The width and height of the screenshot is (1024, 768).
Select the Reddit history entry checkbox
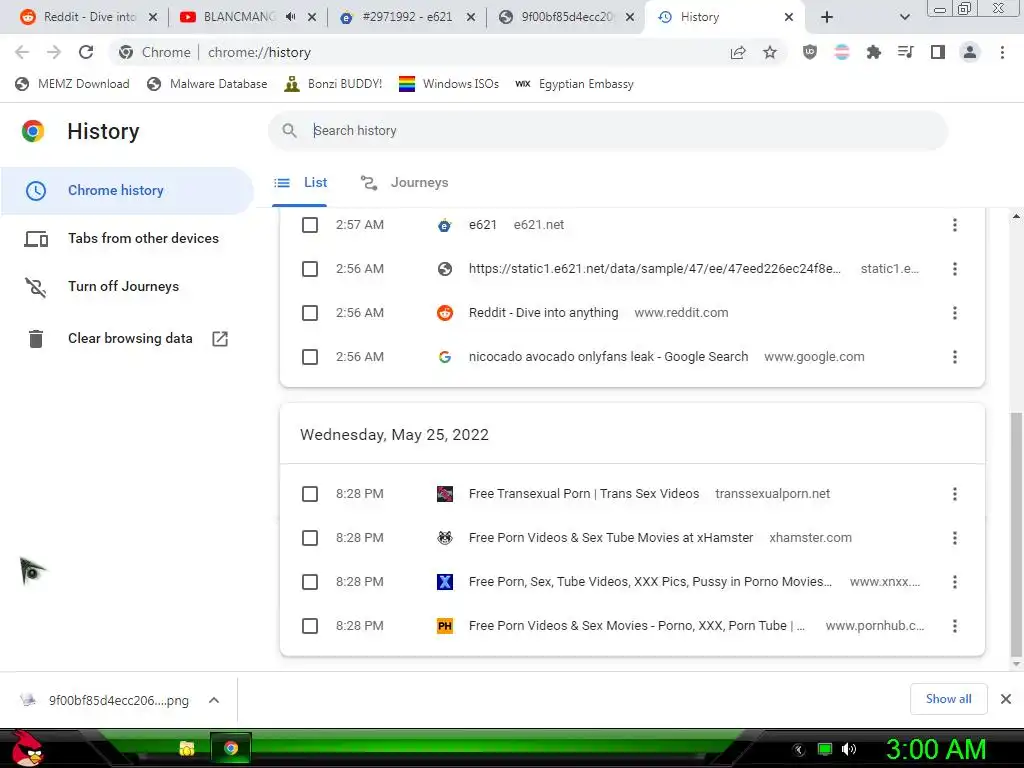[x=310, y=313]
